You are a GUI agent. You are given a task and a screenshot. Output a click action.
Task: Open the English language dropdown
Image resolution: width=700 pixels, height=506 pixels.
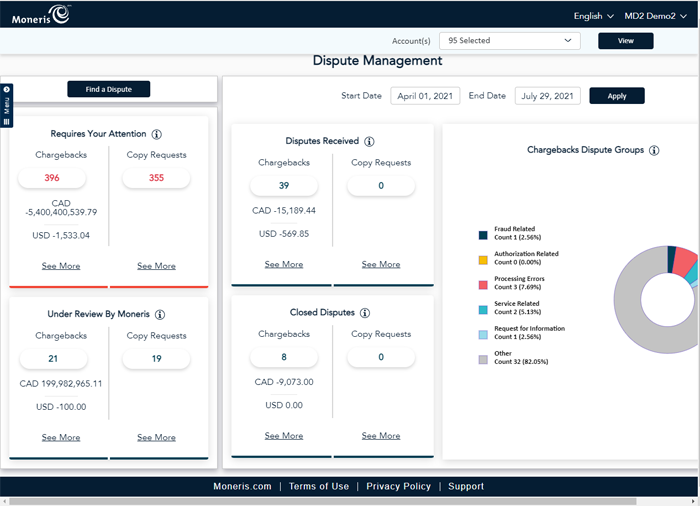click(594, 16)
